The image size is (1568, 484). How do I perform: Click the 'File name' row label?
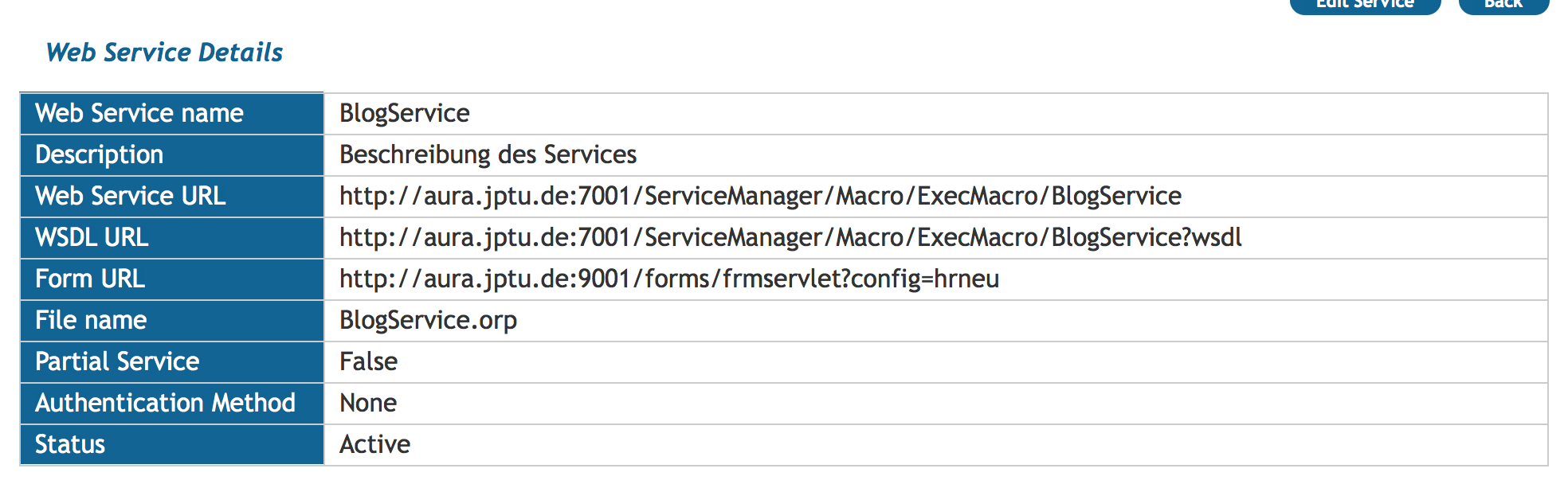click(x=91, y=320)
